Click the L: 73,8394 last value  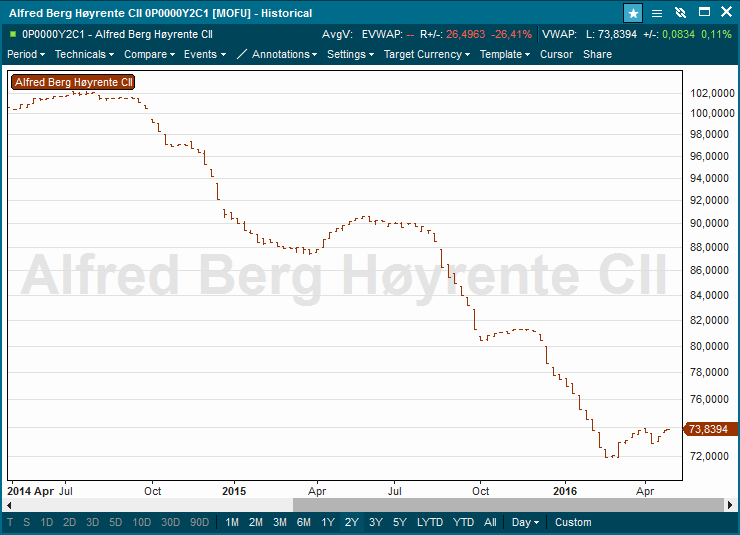tap(611, 34)
